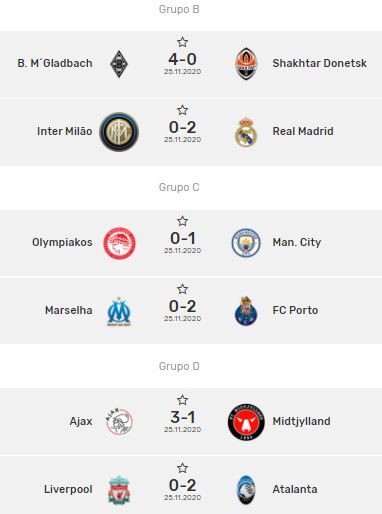The height and width of the screenshot is (514, 382).
Task: Click the Shakhtar Donetsk club crest
Action: pyautogui.click(x=246, y=64)
